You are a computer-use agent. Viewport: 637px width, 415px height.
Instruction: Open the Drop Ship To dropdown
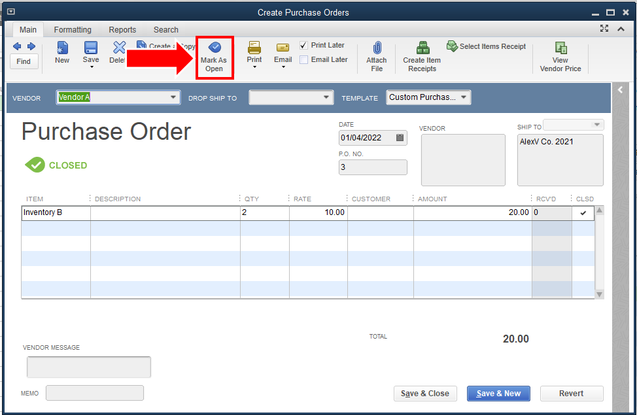326,97
